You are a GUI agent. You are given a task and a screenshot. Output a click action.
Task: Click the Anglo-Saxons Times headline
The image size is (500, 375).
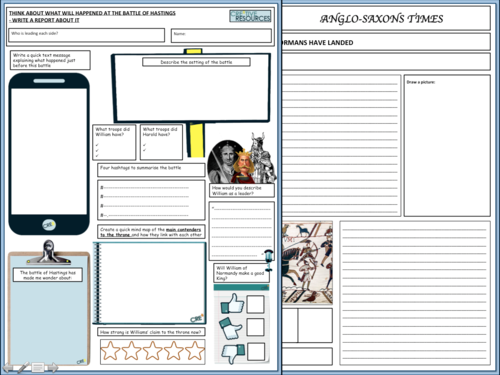382,19
